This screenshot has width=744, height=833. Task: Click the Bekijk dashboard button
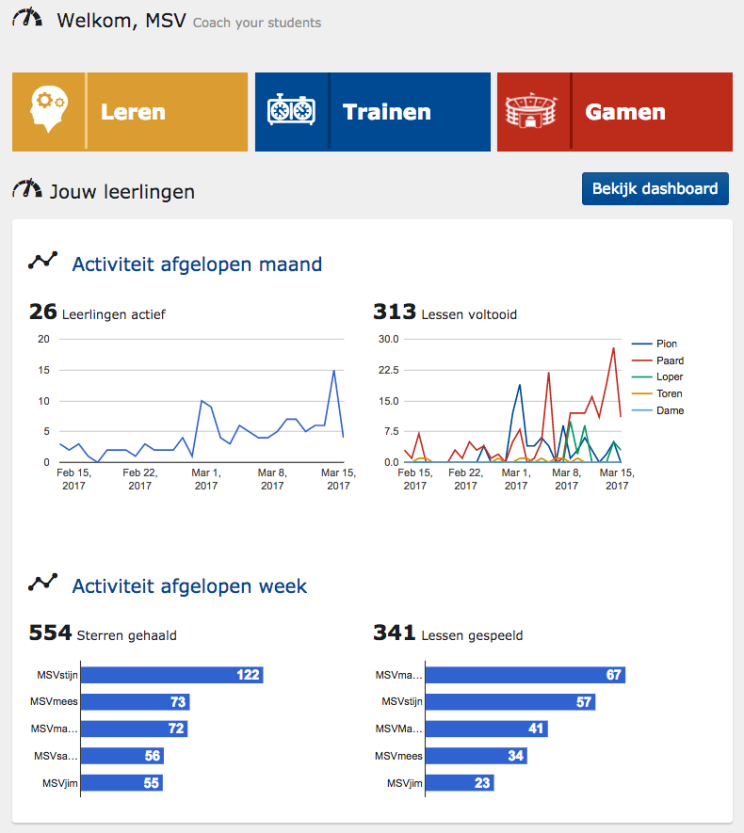pyautogui.click(x=655, y=189)
